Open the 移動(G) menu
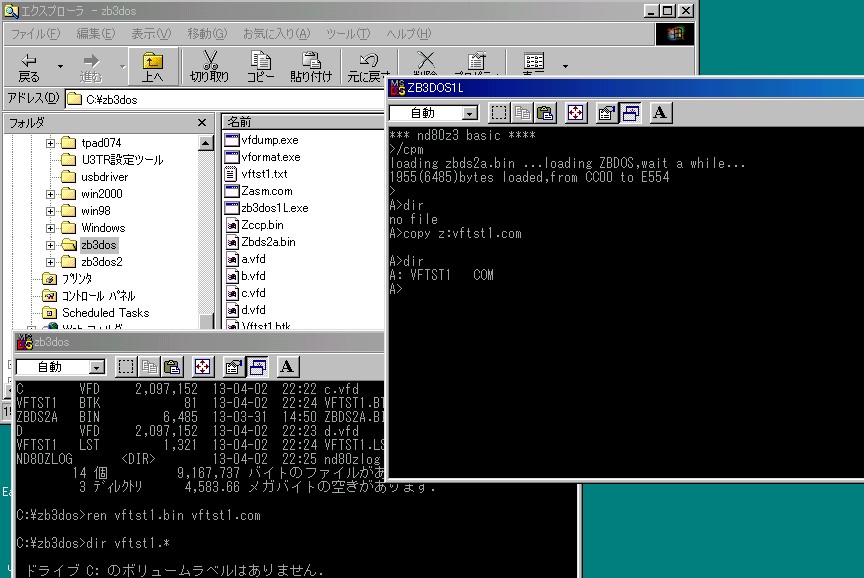Image resolution: width=864 pixels, height=578 pixels. click(207, 34)
